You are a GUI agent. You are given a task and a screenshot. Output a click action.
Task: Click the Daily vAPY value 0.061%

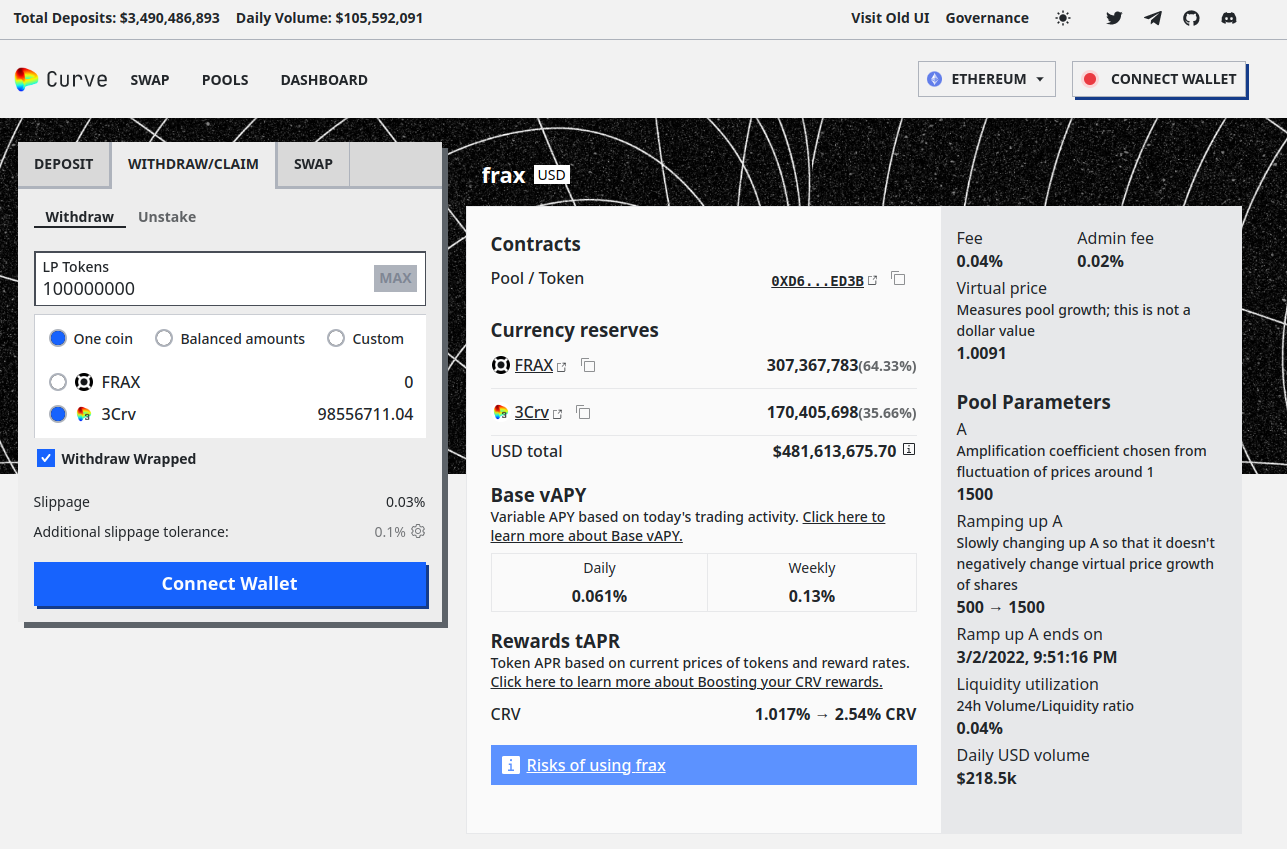(599, 596)
